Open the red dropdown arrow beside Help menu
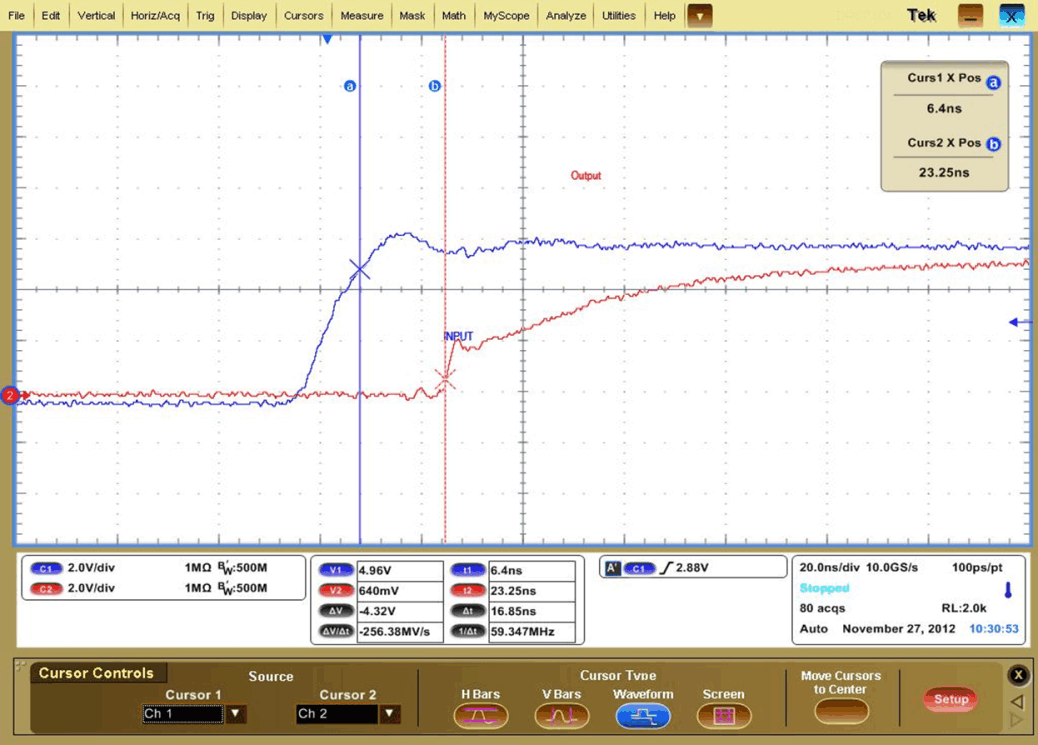The height and width of the screenshot is (745, 1038). [x=700, y=15]
